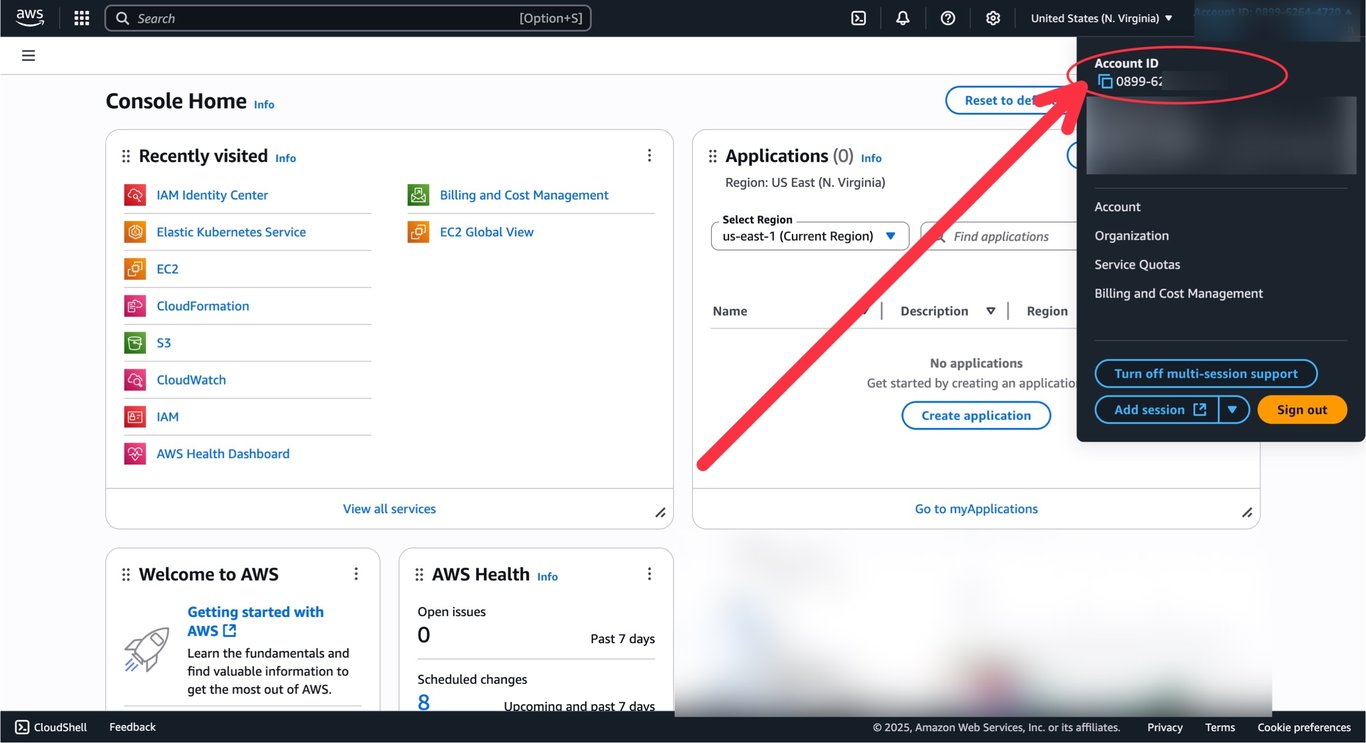
Task: Open the EC2 Global View link
Action: 487,232
